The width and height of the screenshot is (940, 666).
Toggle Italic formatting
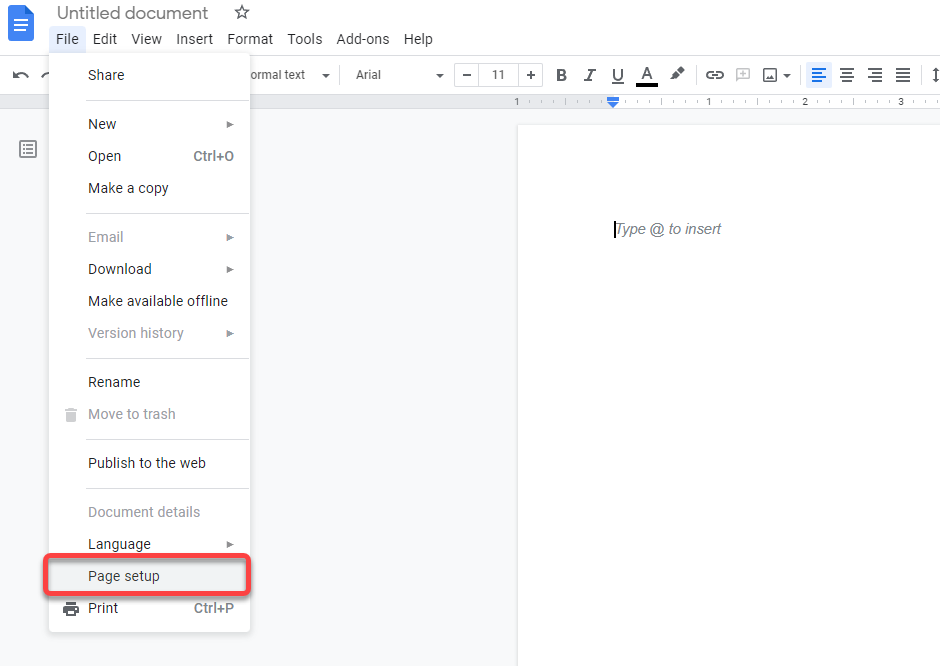point(589,75)
